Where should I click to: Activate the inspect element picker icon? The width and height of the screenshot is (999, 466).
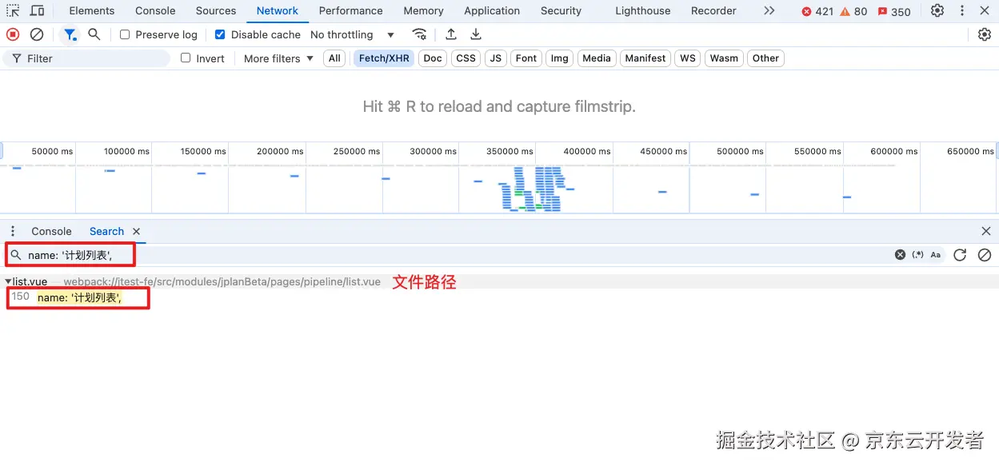[x=13, y=11]
